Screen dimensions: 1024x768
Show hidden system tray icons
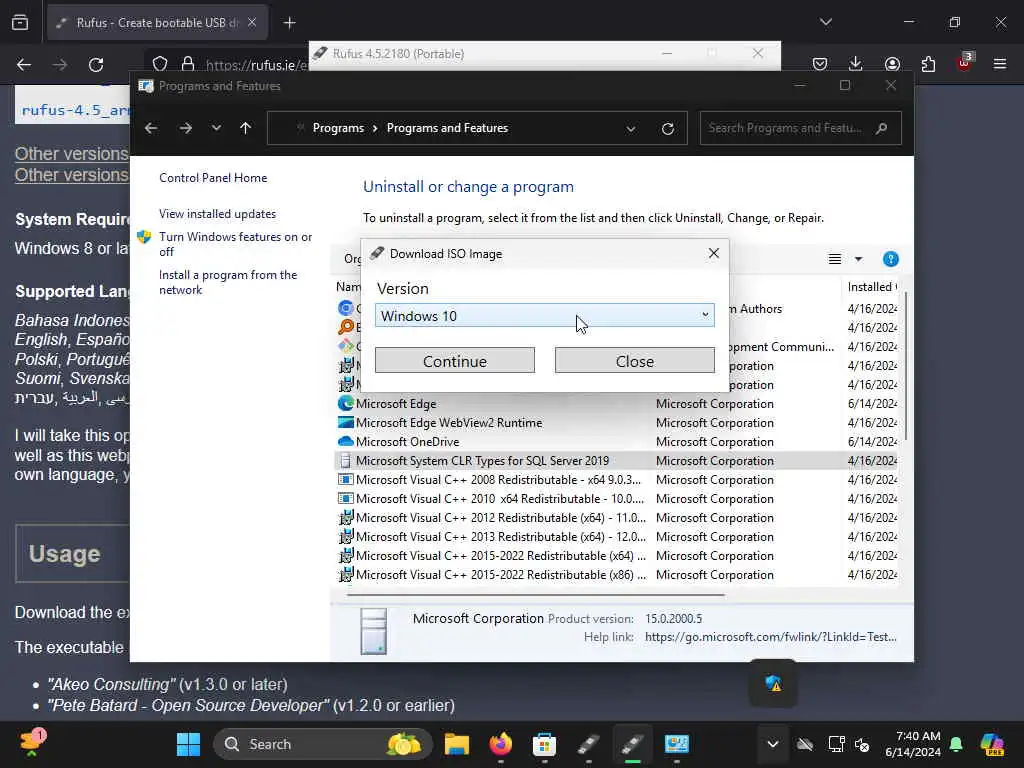pos(773,744)
